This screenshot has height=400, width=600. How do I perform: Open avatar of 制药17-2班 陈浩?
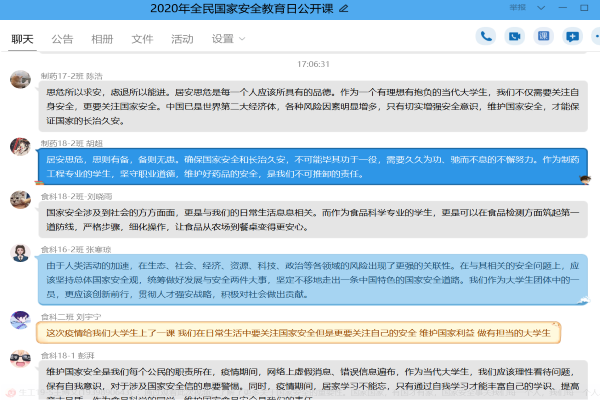click(x=20, y=79)
